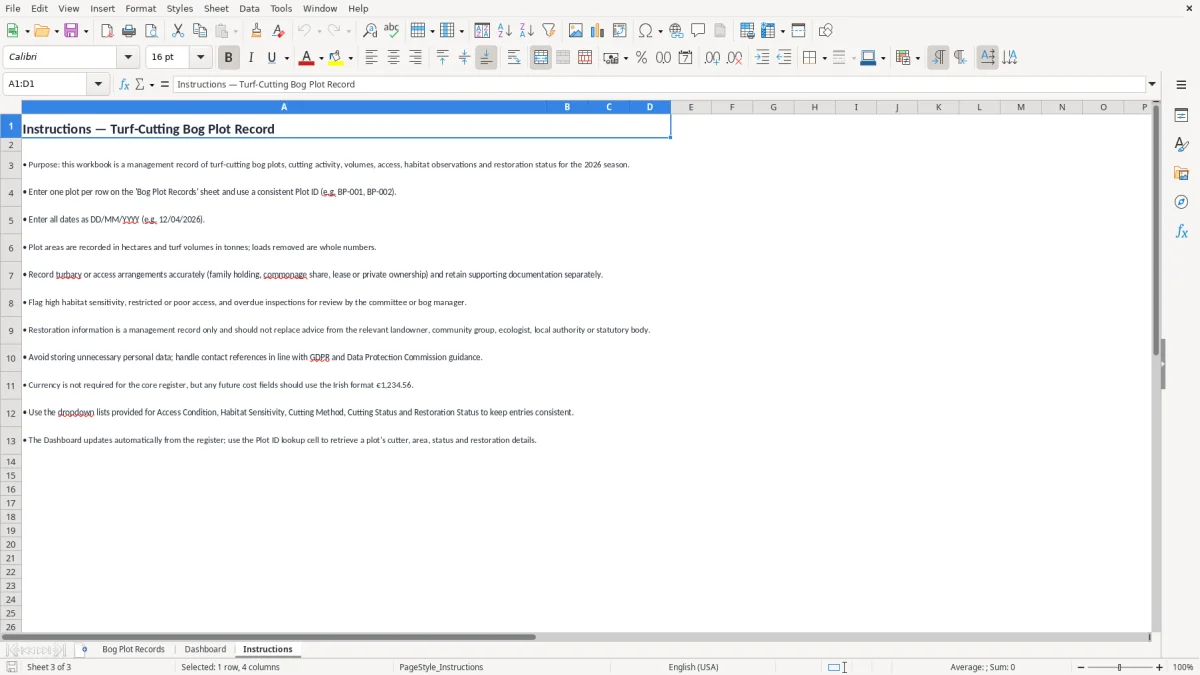Apply the red font color swatch
The height and width of the screenshot is (675, 1200).
(x=307, y=58)
